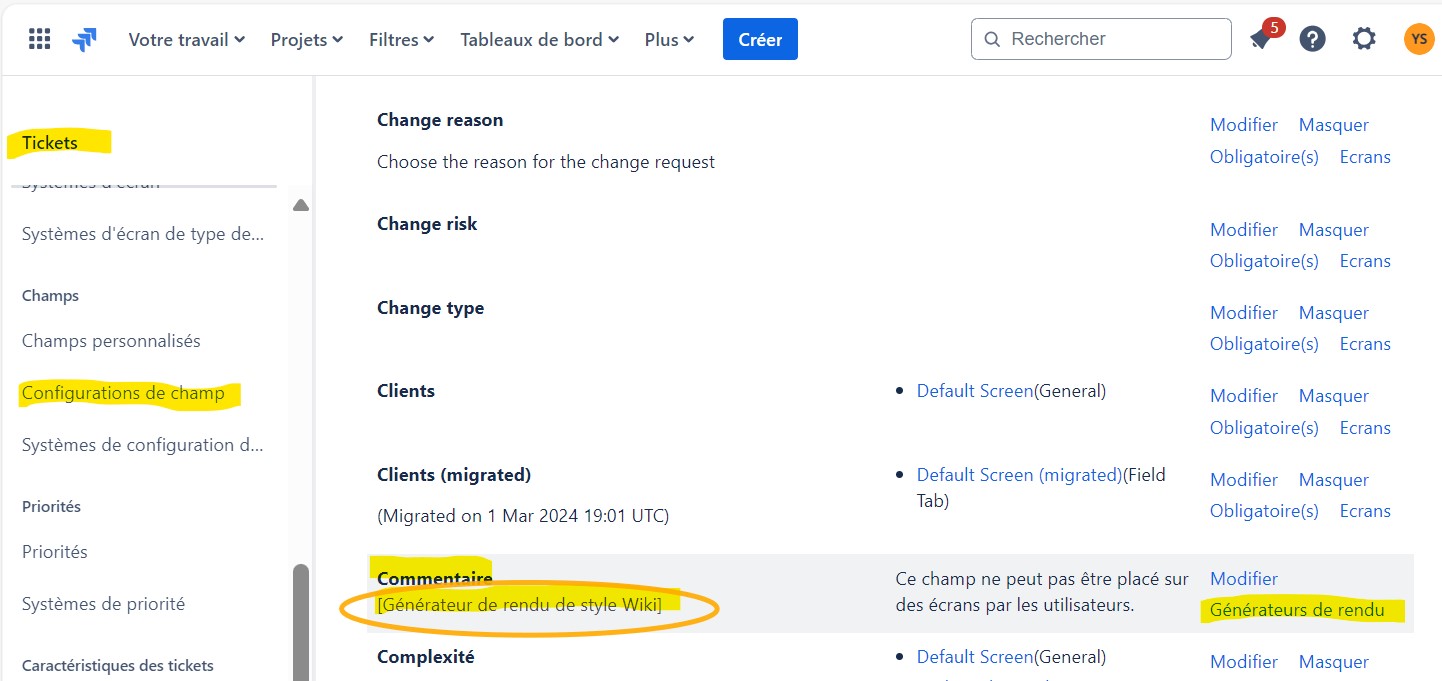Click the scroll-up arrow in the sidebar
Screen dimensions: 1442x681
tap(301, 204)
